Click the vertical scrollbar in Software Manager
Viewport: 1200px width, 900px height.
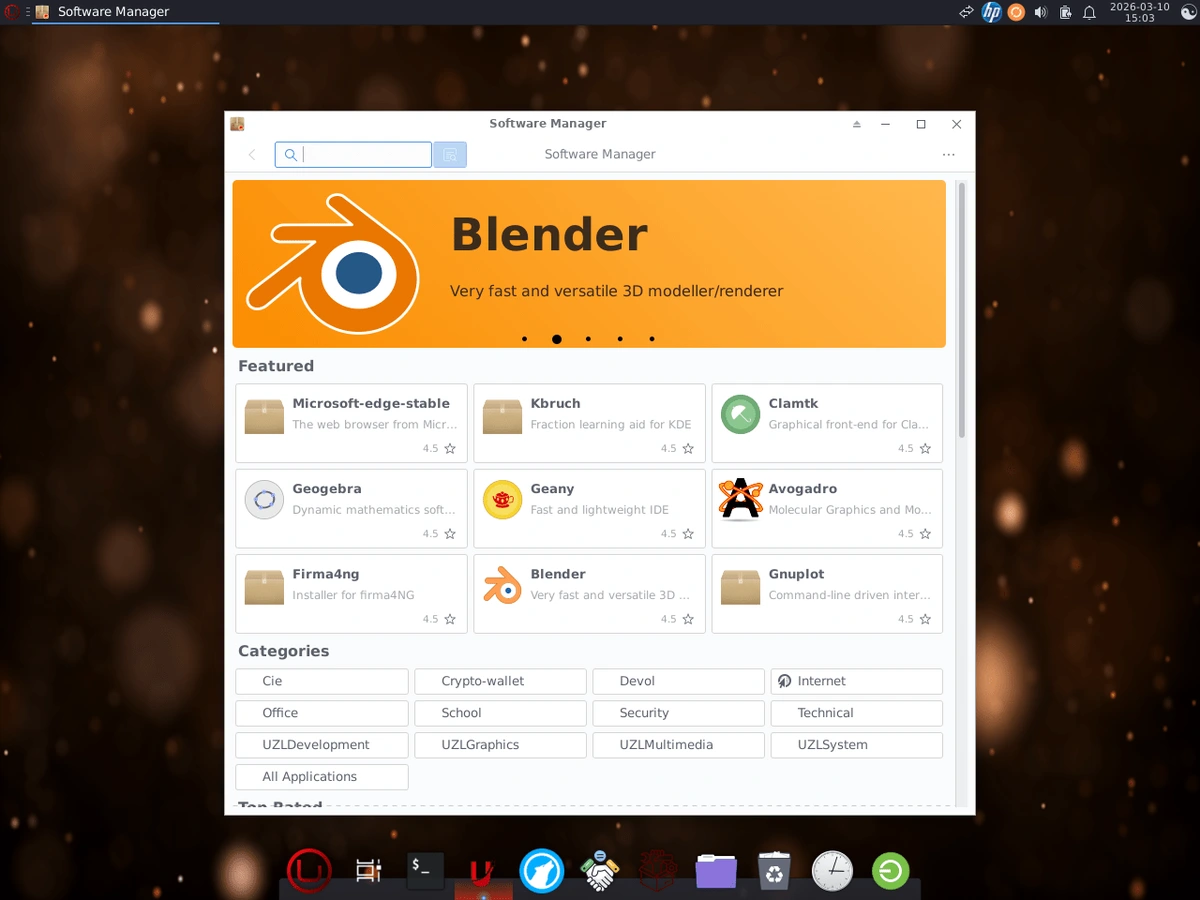click(962, 310)
